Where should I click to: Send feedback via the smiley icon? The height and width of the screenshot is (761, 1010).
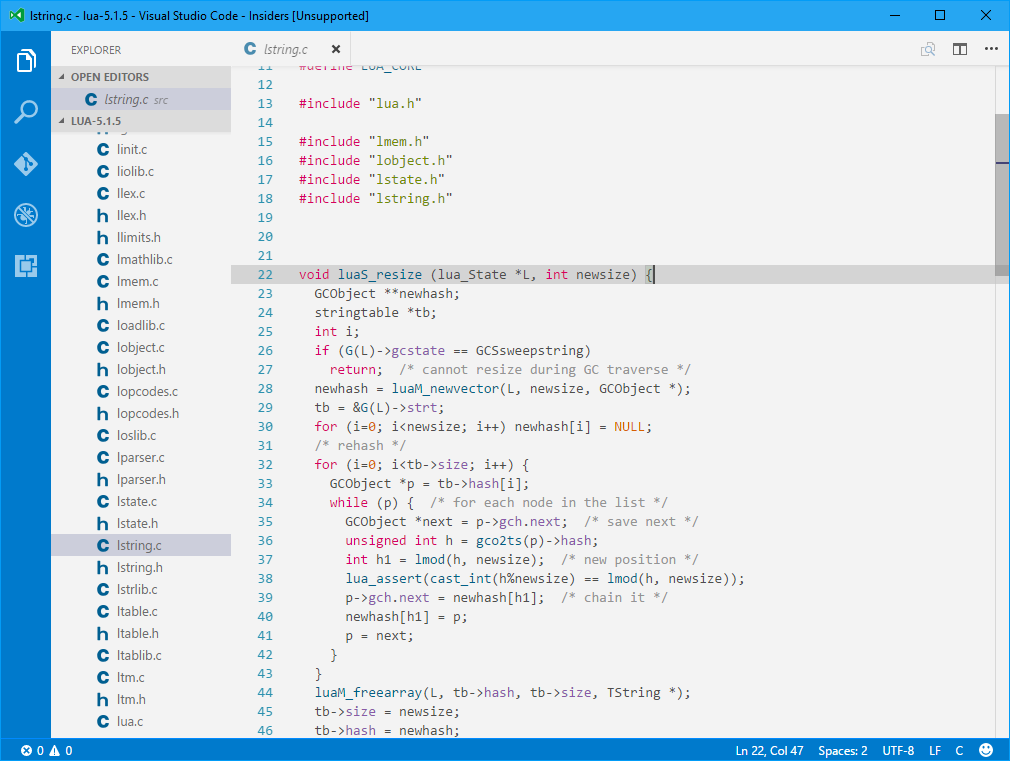click(986, 750)
